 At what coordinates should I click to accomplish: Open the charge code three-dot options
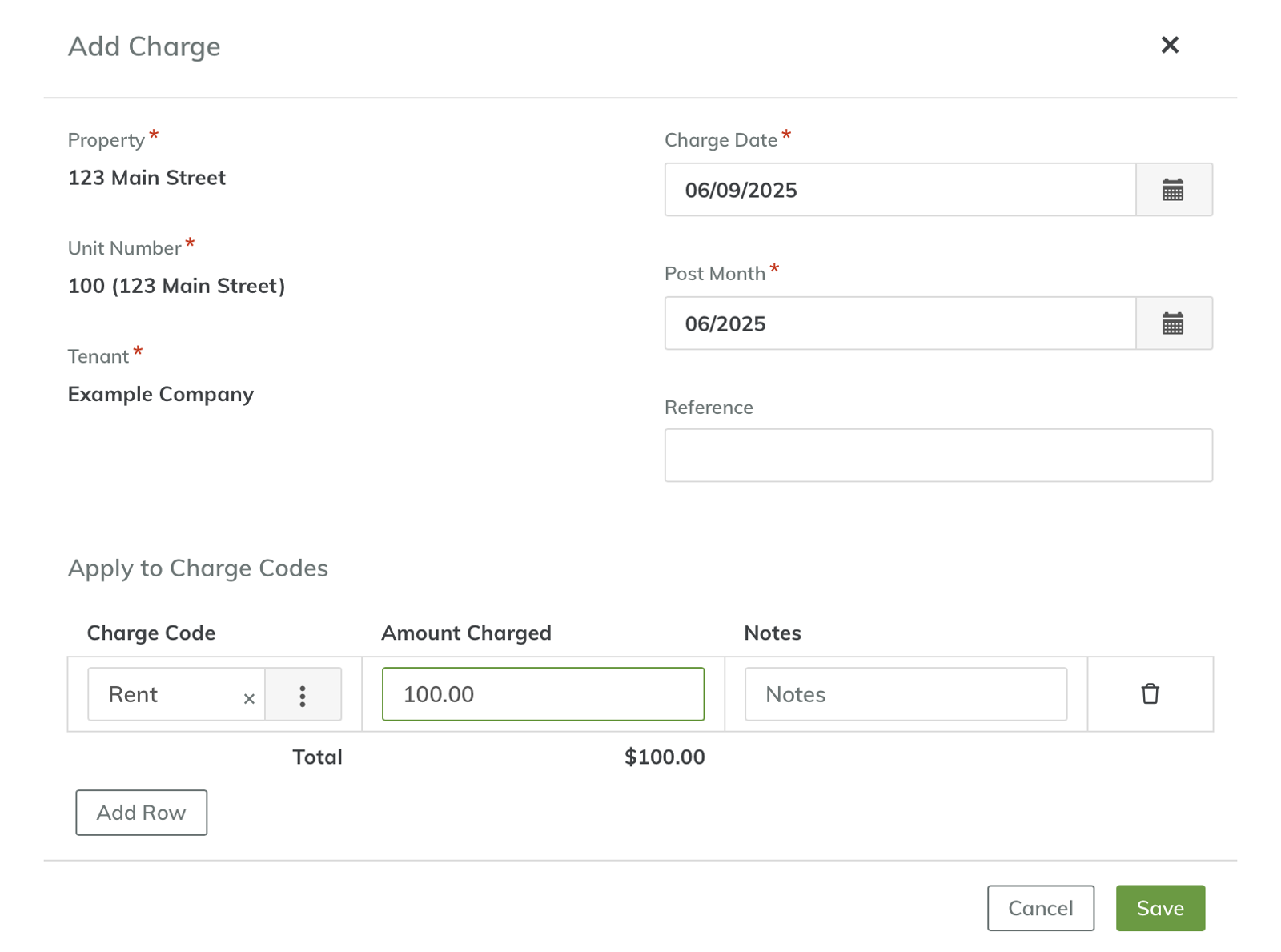303,695
